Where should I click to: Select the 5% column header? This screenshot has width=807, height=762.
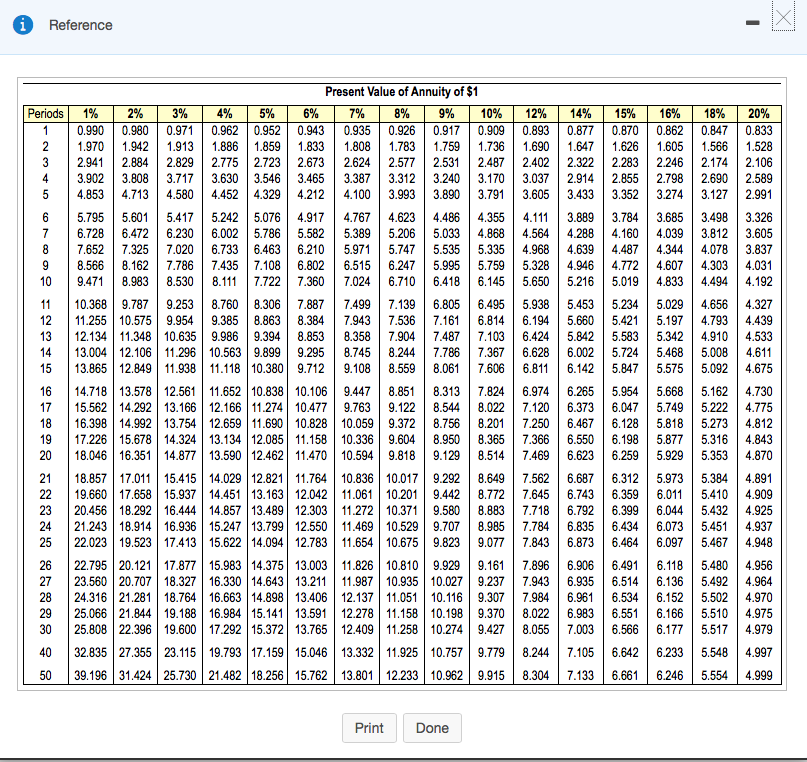268,113
